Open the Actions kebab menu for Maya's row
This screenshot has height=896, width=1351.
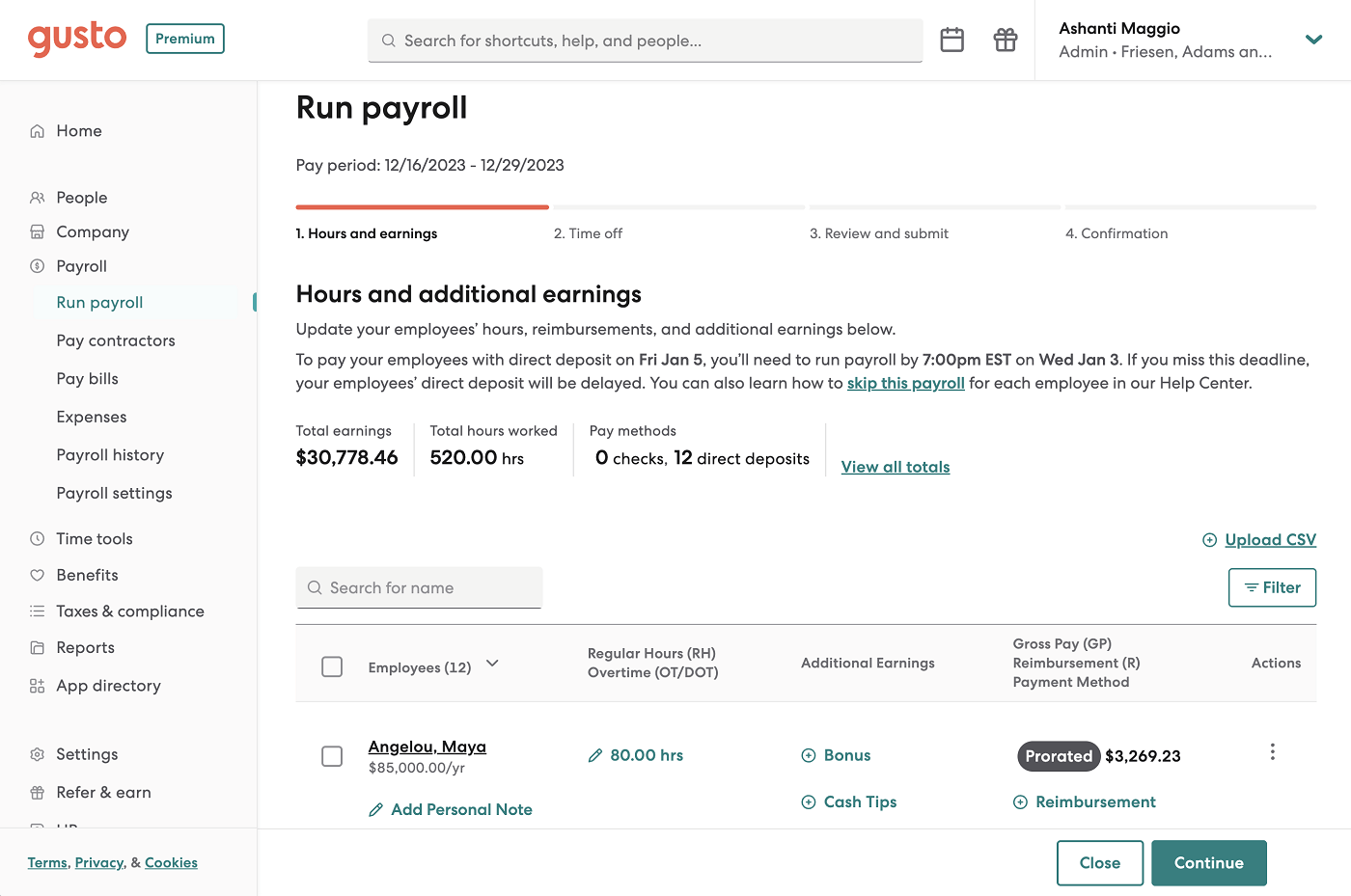click(x=1272, y=751)
